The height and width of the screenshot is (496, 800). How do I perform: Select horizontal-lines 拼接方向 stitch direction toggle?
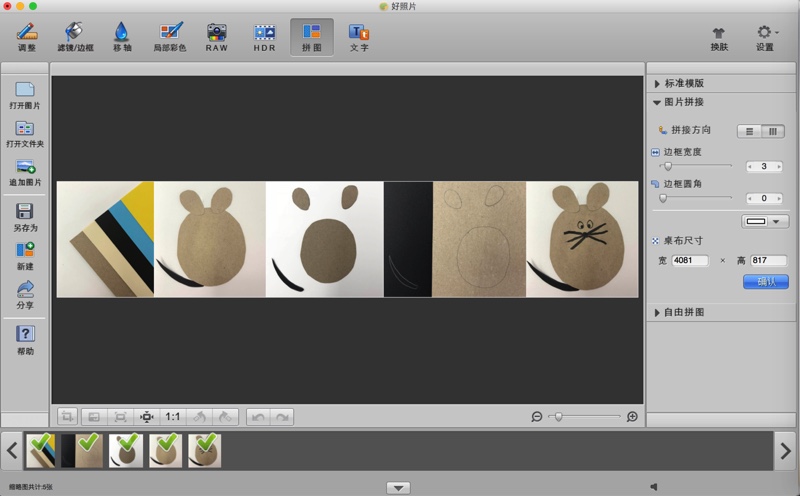749,131
